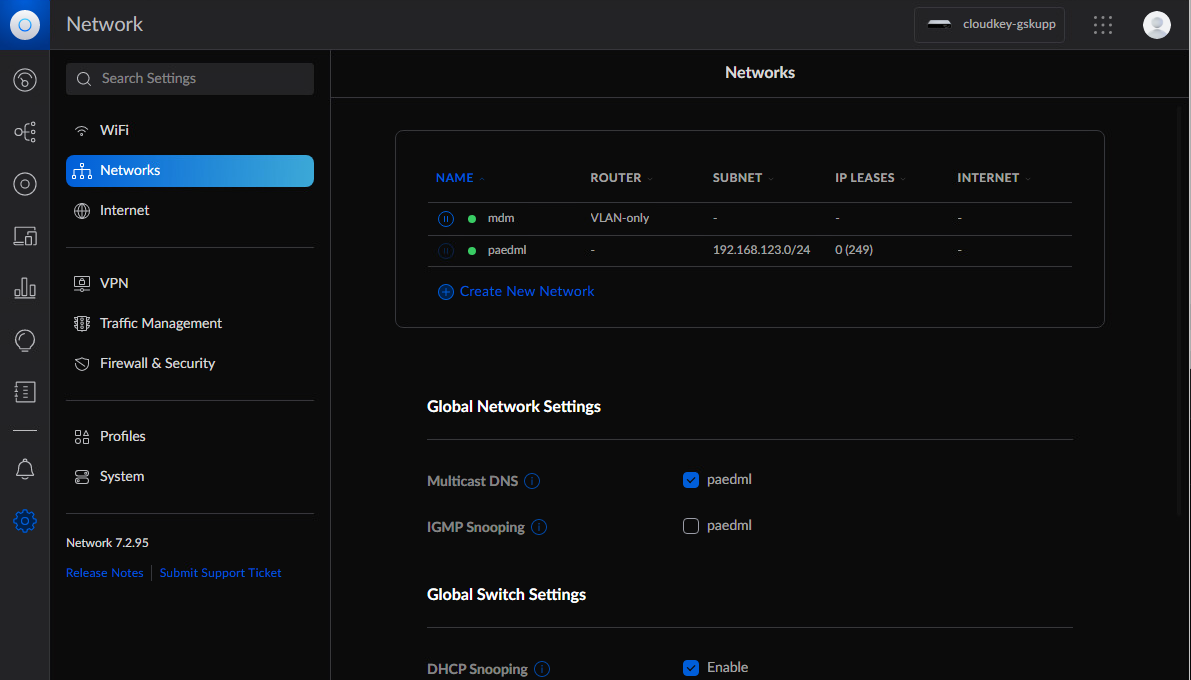Click the Settings gear icon
This screenshot has width=1191, height=680.
25,520
